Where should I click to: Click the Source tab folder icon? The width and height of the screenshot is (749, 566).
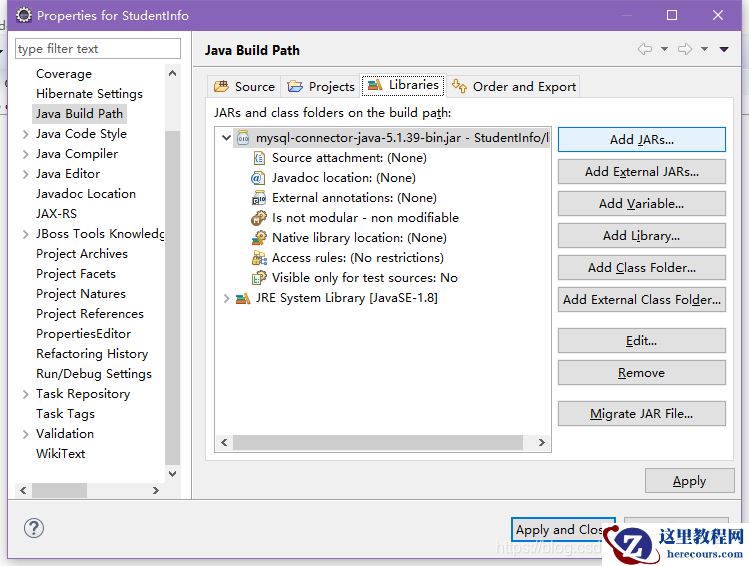tap(221, 86)
